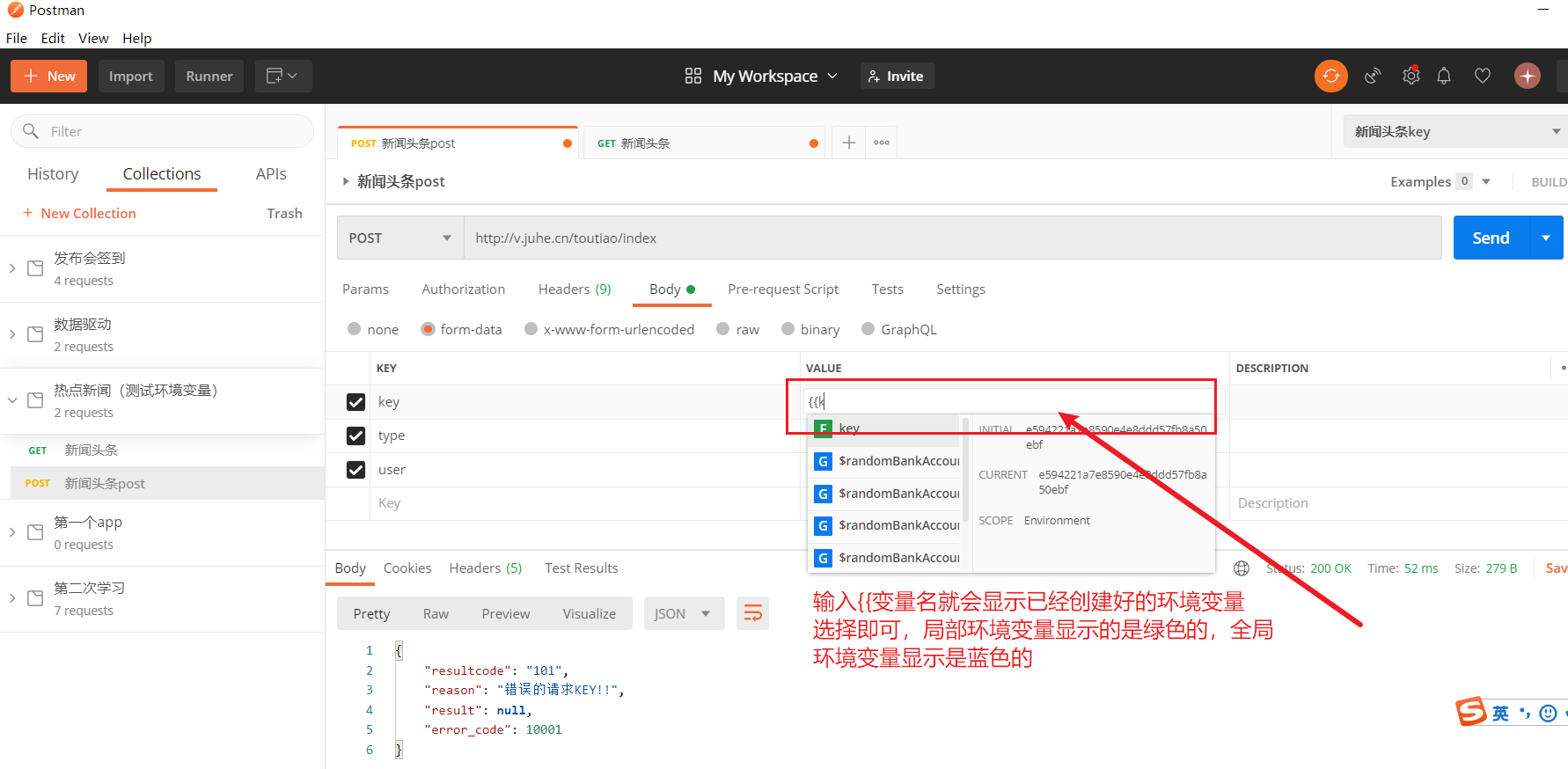The image size is (1568, 769).
Task: Open the capture requests satellite icon
Action: point(1373,76)
